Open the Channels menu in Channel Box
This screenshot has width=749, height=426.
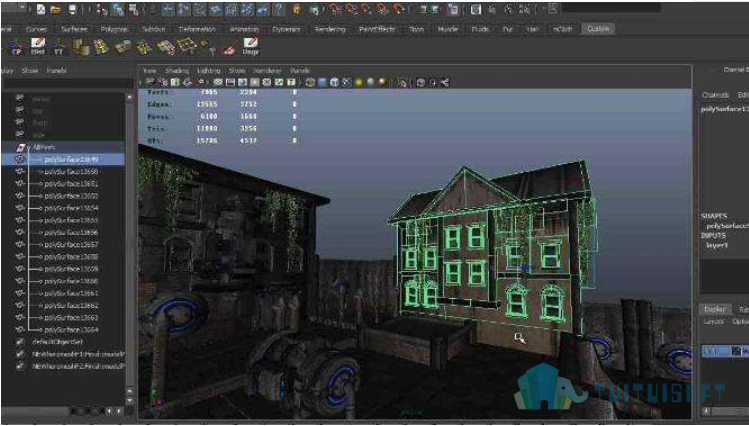click(716, 95)
